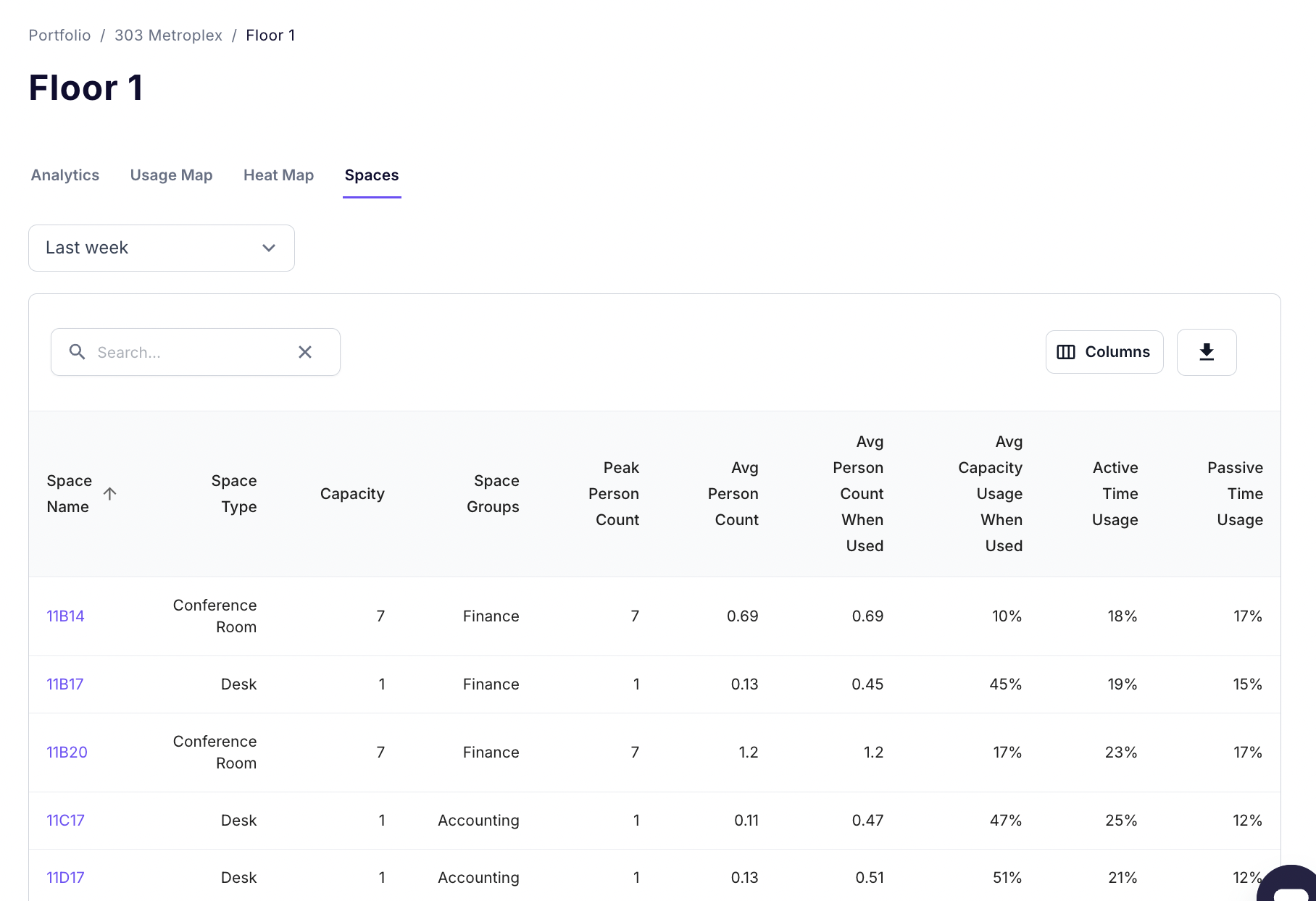The width and height of the screenshot is (1316, 901).
Task: Open space 11C17 link
Action: (65, 821)
